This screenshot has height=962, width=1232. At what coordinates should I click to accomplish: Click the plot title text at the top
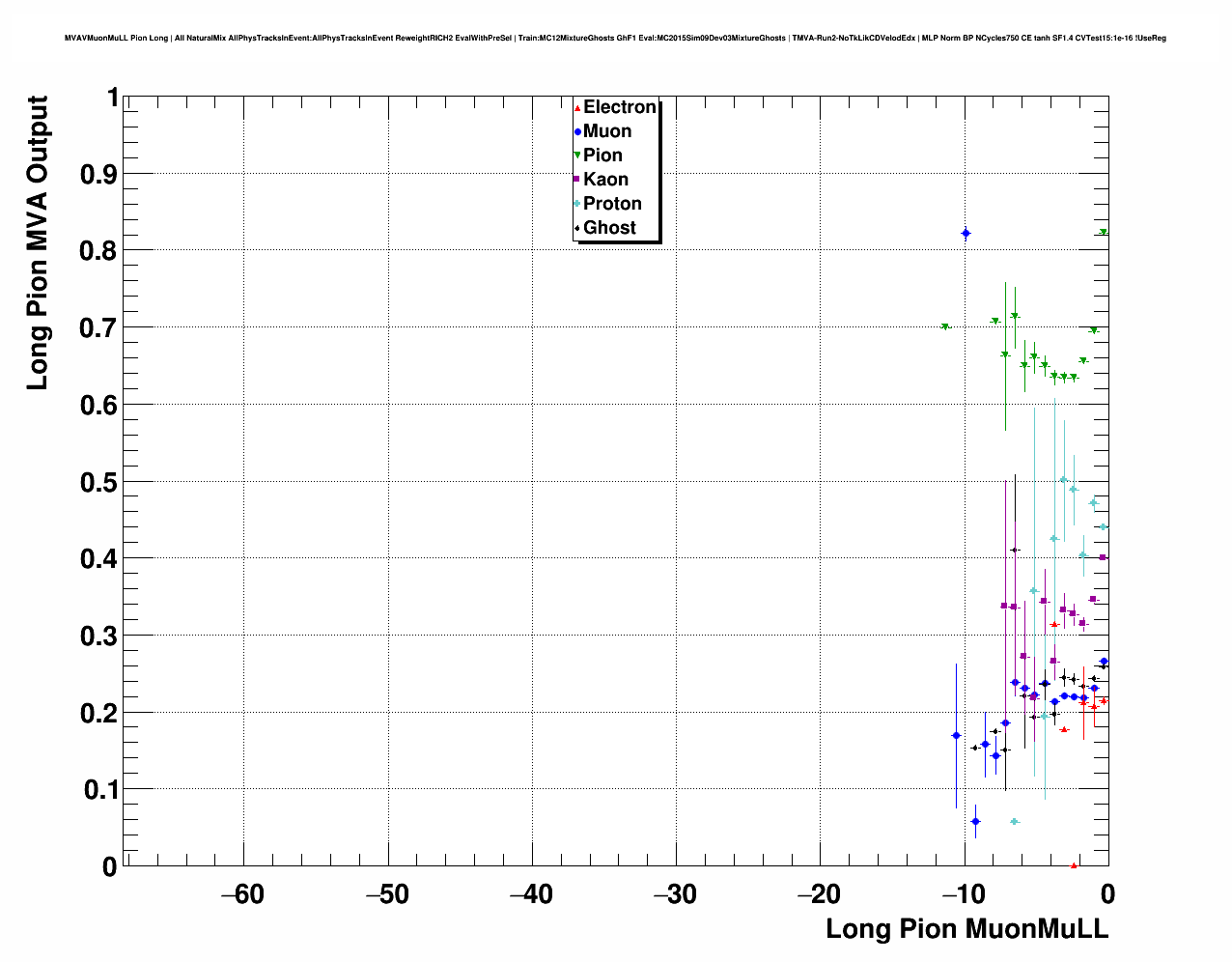pyautogui.click(x=615, y=39)
